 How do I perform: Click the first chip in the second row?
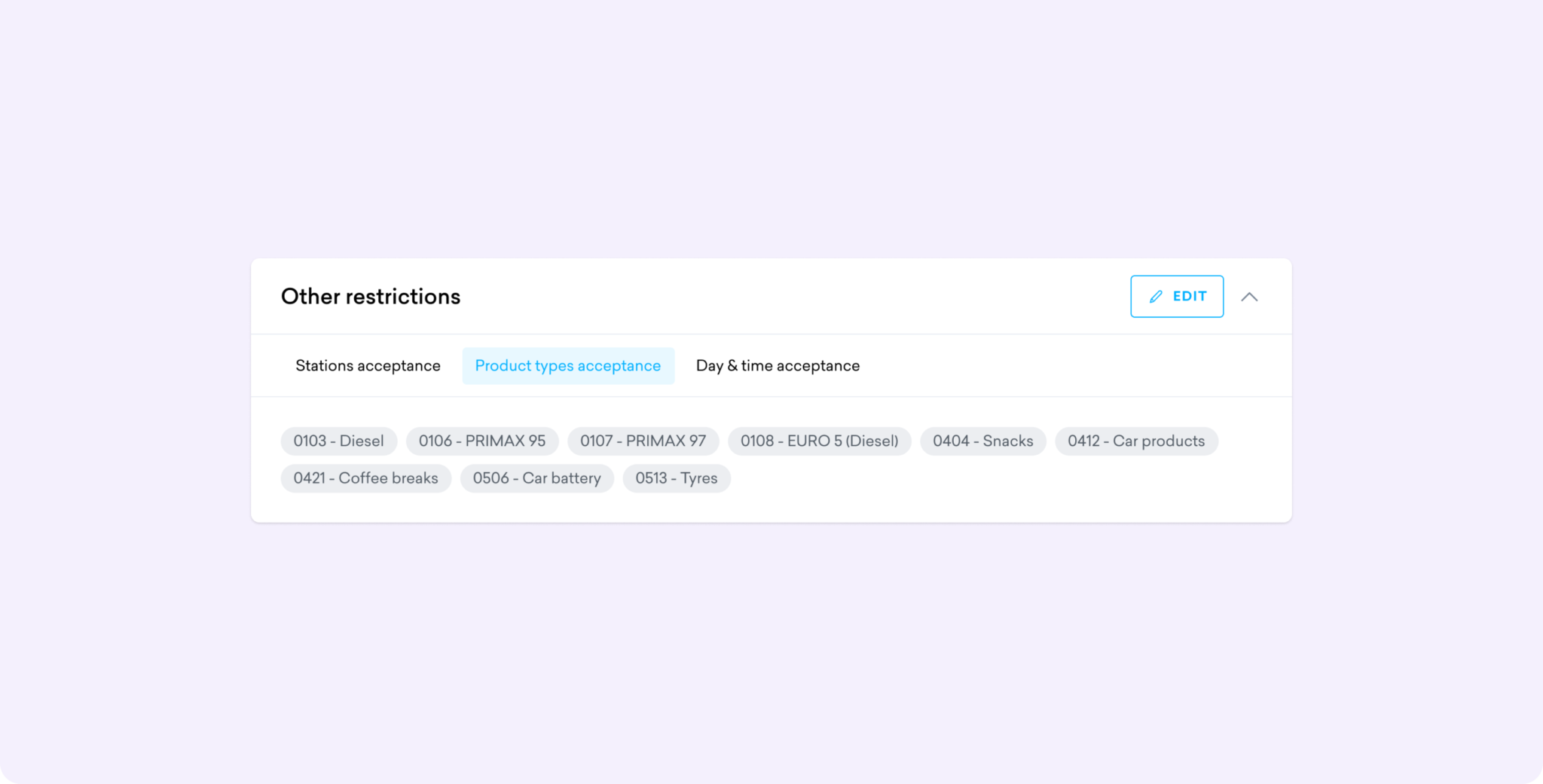click(365, 477)
